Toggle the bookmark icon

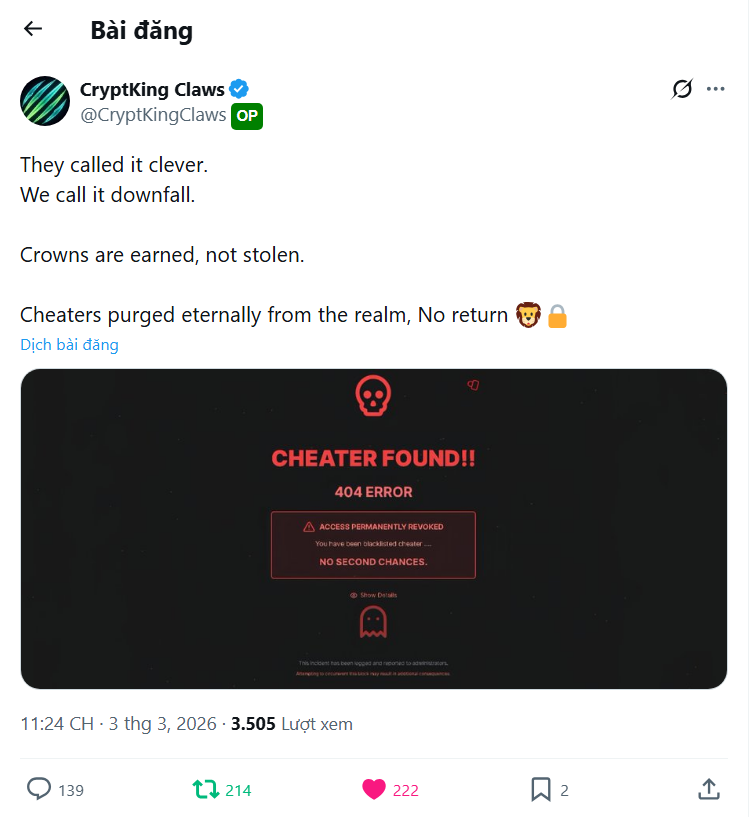click(x=541, y=789)
